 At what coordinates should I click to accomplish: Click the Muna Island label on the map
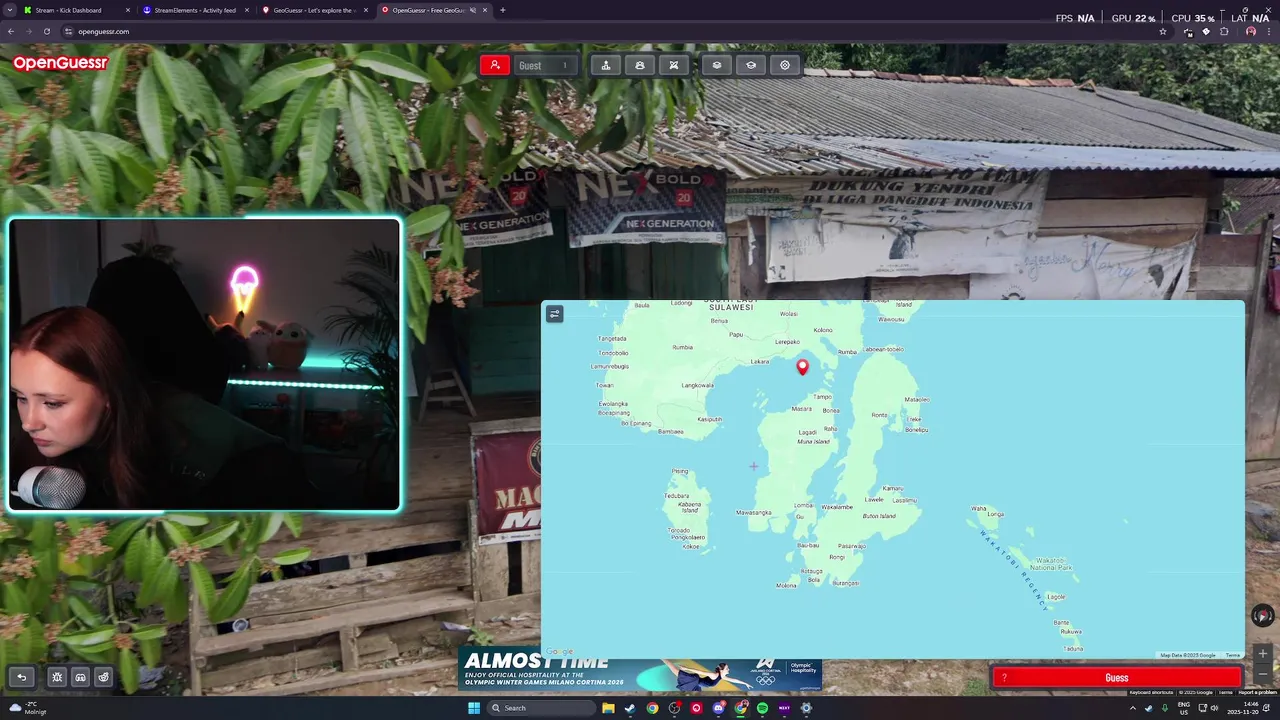tap(814, 441)
